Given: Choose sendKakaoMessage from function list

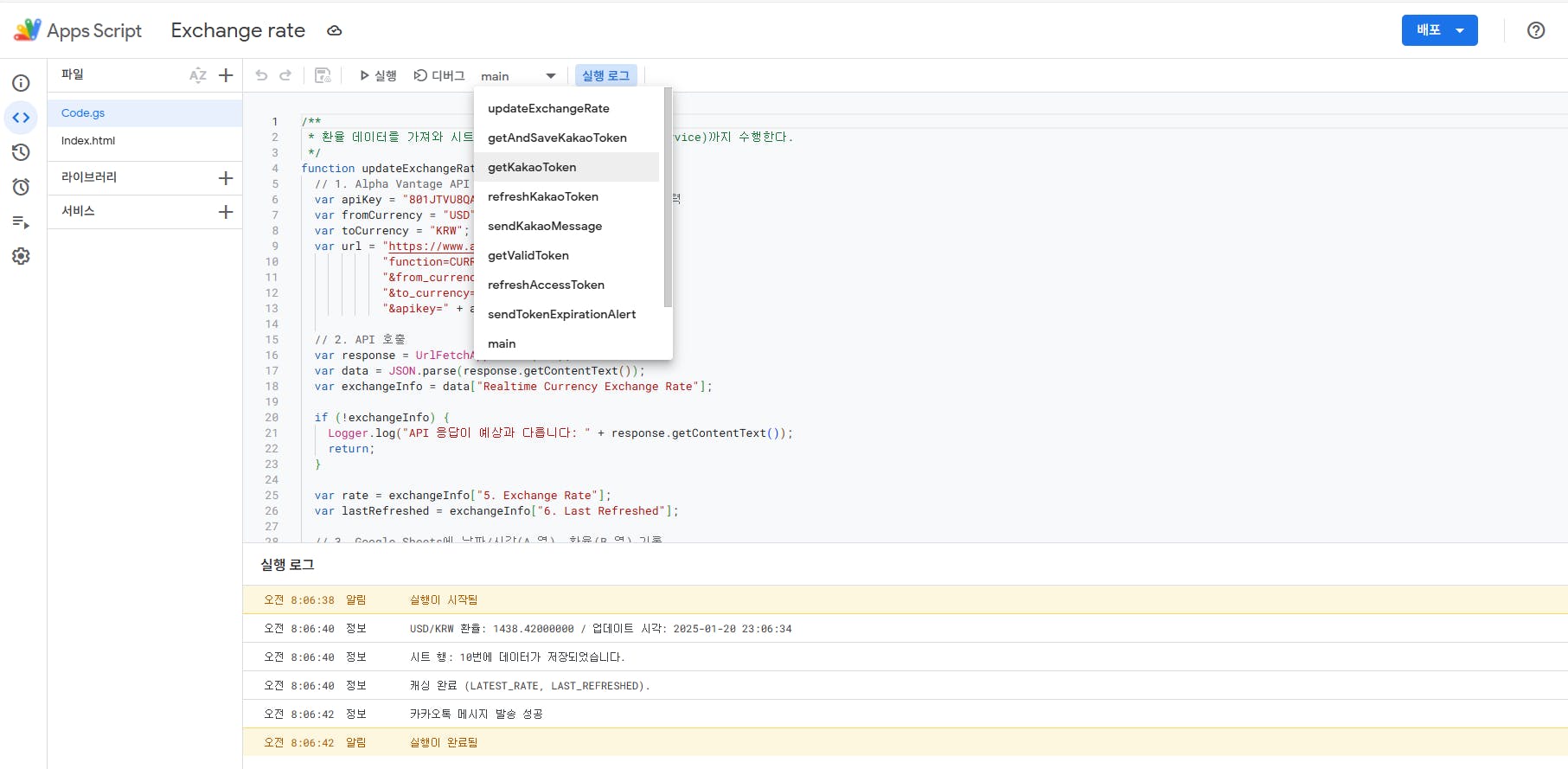Looking at the screenshot, I should (x=566, y=226).
